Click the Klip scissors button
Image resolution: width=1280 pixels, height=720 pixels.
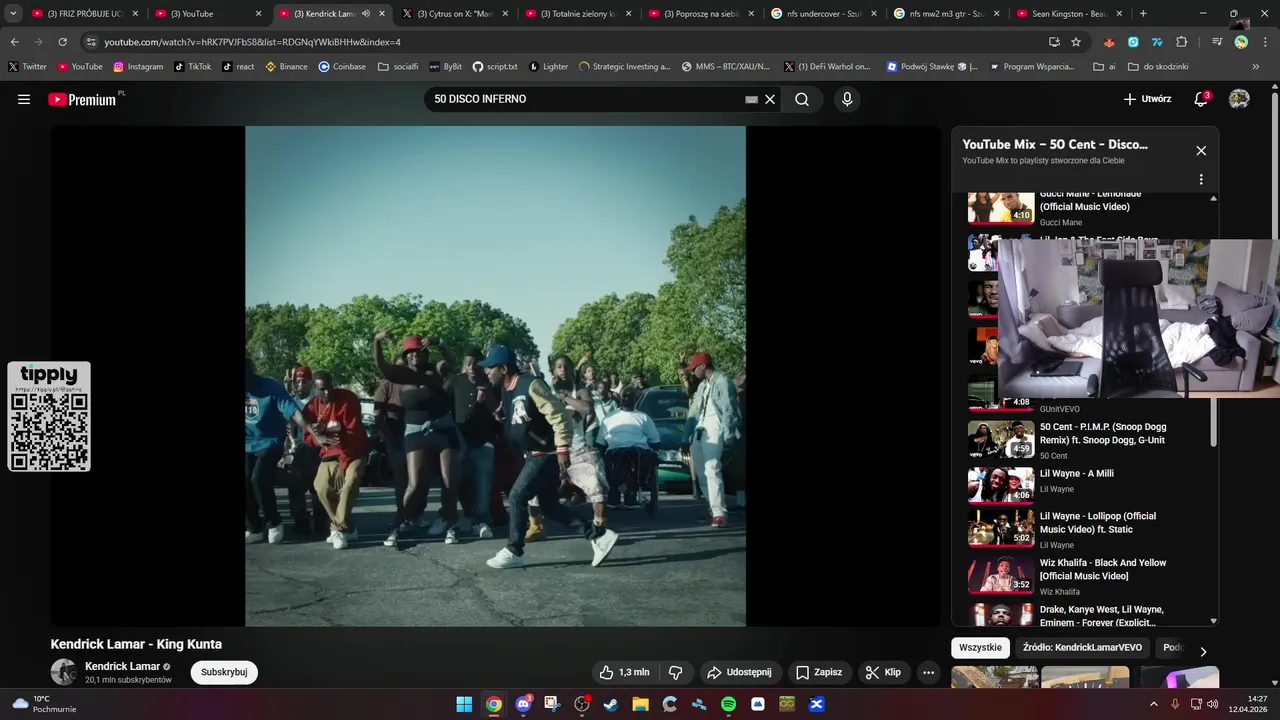pos(883,672)
